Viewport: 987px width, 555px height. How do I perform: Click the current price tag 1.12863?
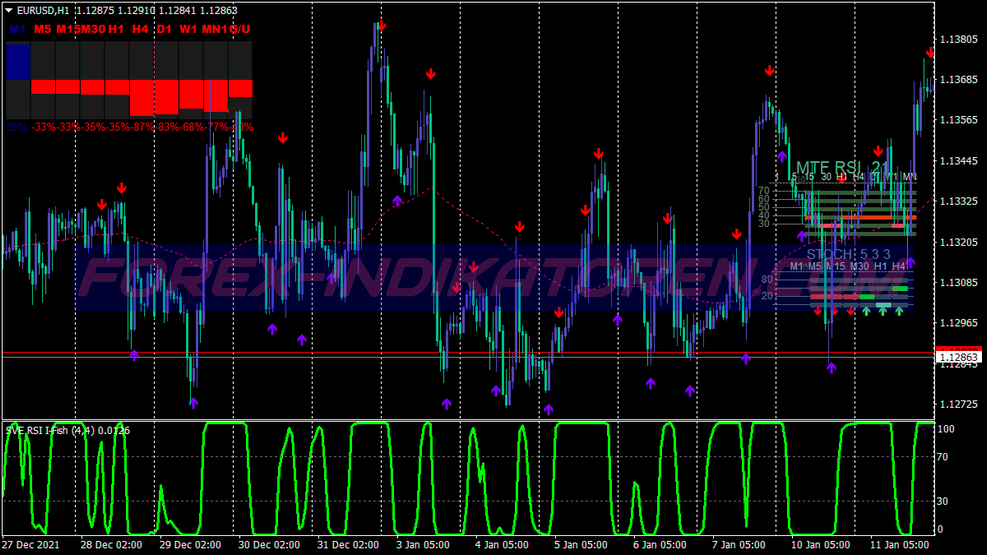pyautogui.click(x=959, y=357)
